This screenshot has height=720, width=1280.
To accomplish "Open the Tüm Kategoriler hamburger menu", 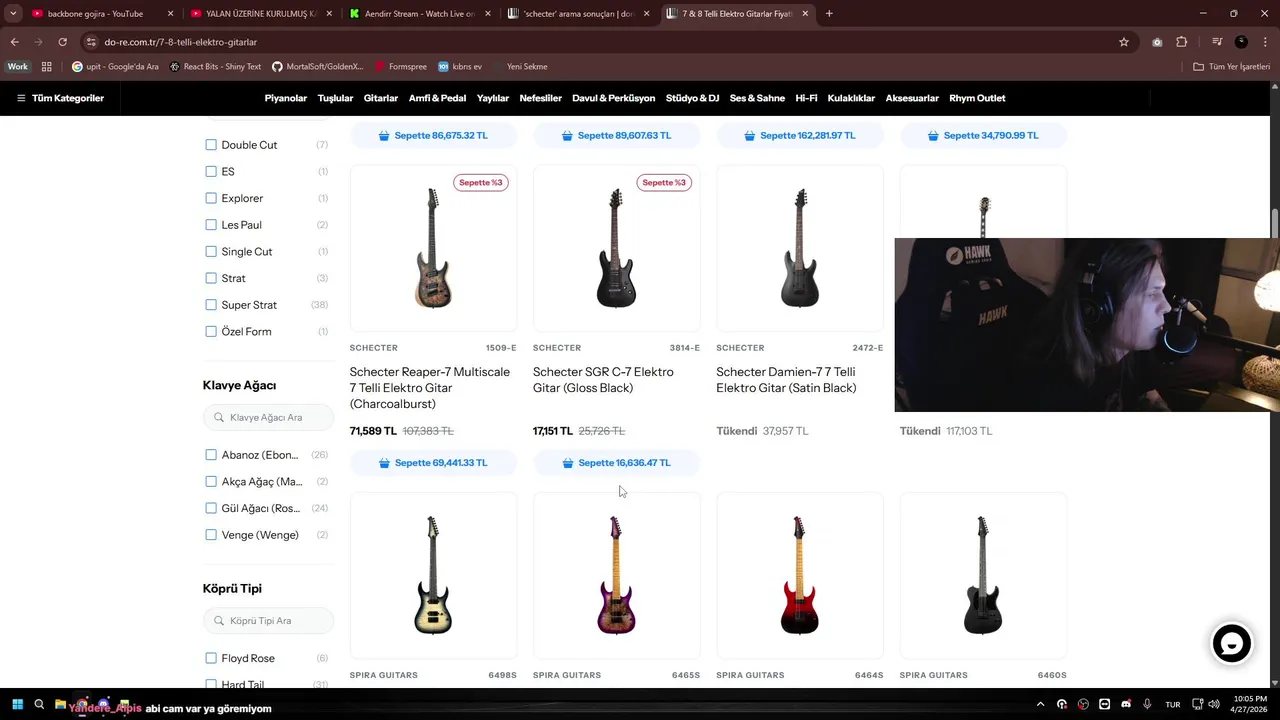I will coord(60,98).
